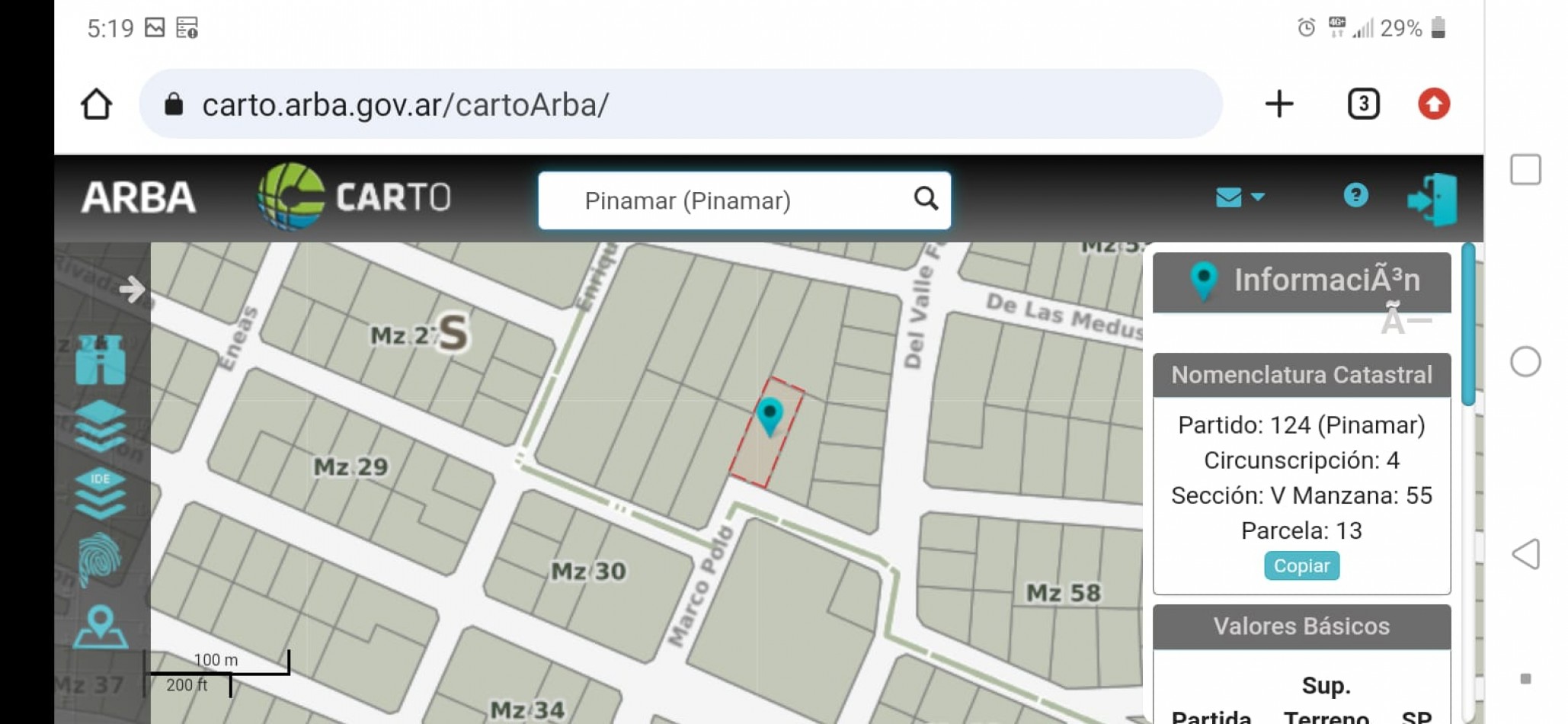Click the Mz 29 block label
Viewport: 1568px width, 724px height.
(350, 466)
